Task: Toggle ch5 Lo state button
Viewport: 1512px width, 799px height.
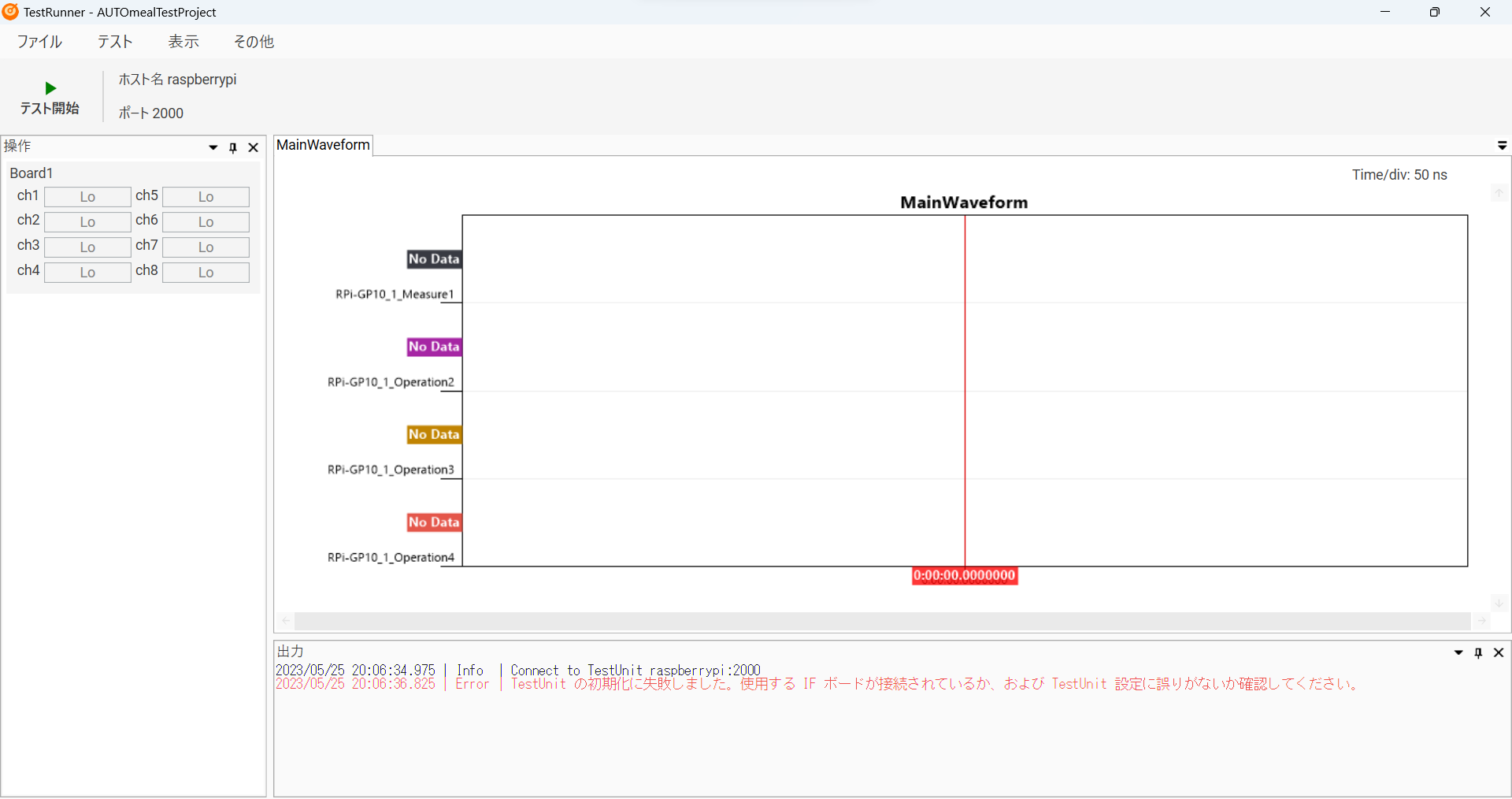Action: click(206, 197)
